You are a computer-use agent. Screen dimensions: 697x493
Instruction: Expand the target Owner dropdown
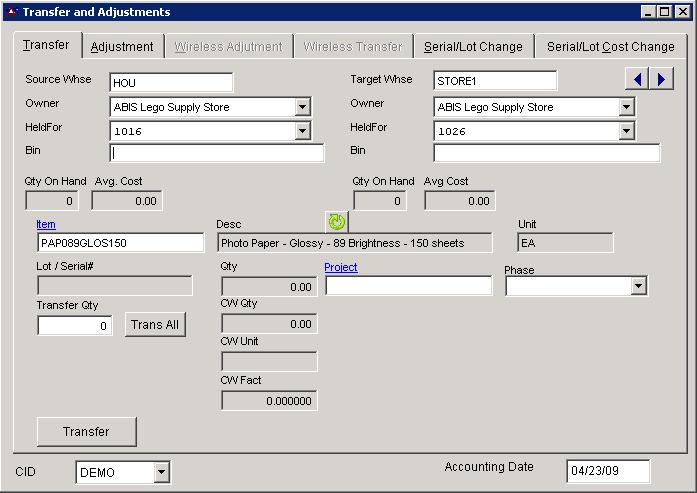626,107
